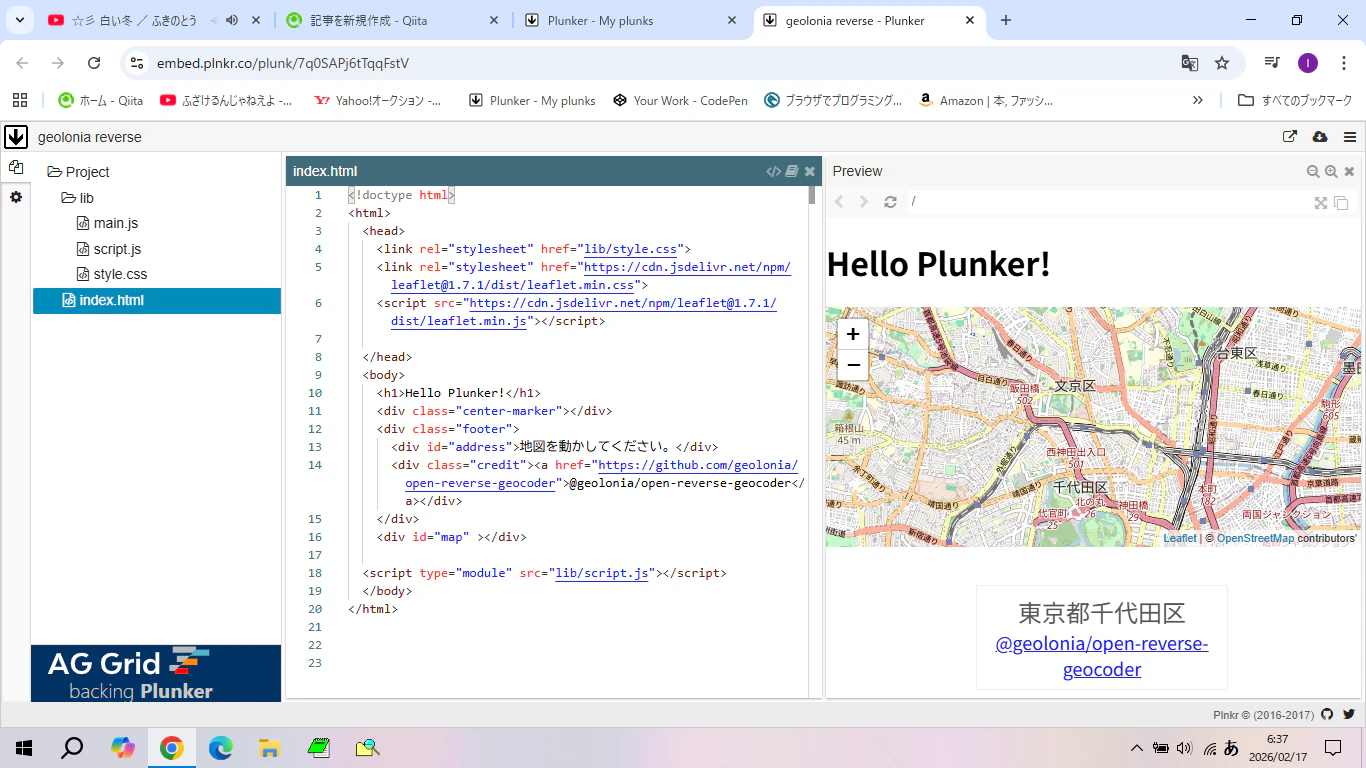
Task: Bookmark this page with the star icon
Action: coord(1222,63)
